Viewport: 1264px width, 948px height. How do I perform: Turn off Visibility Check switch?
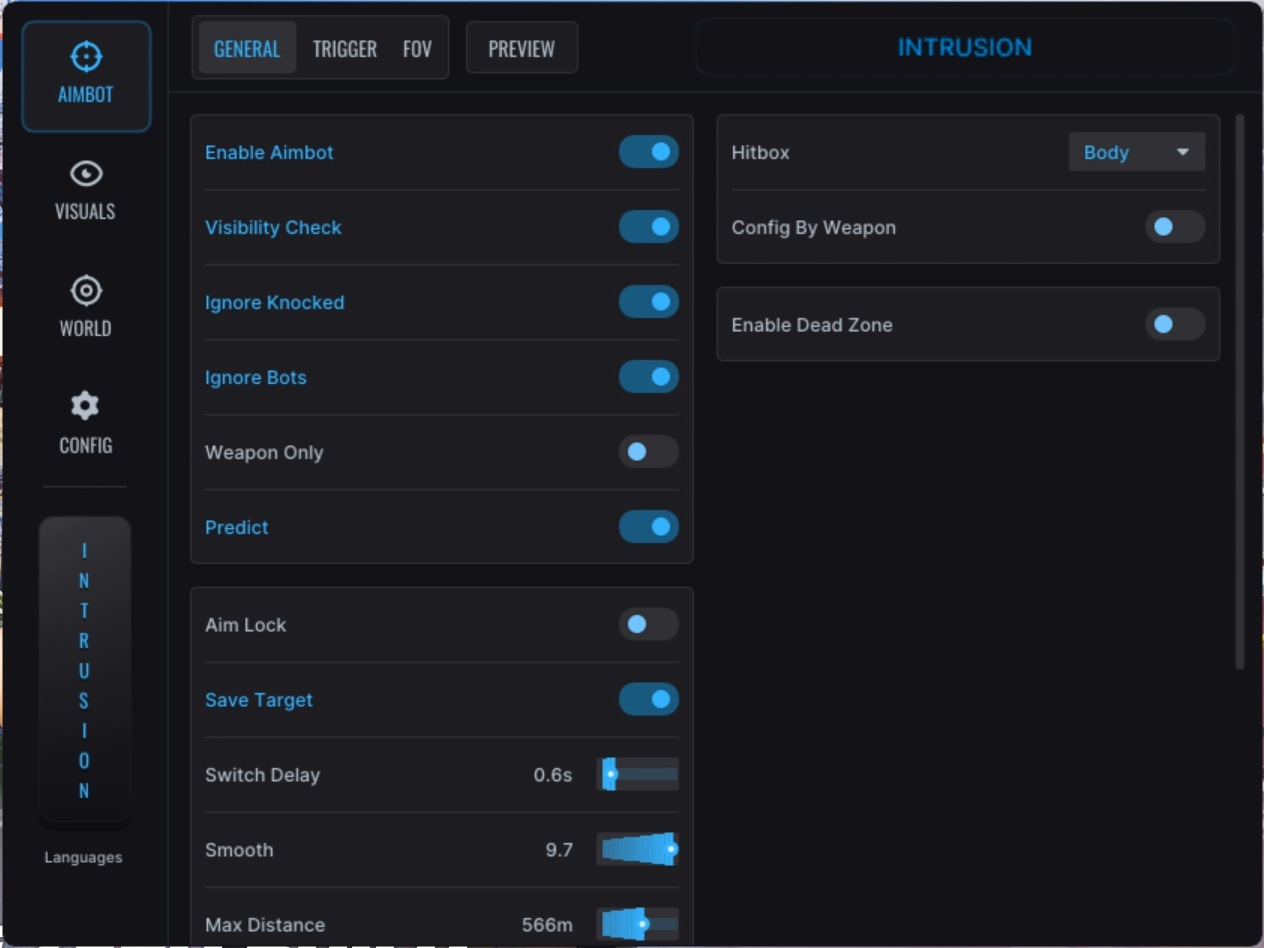(x=648, y=227)
